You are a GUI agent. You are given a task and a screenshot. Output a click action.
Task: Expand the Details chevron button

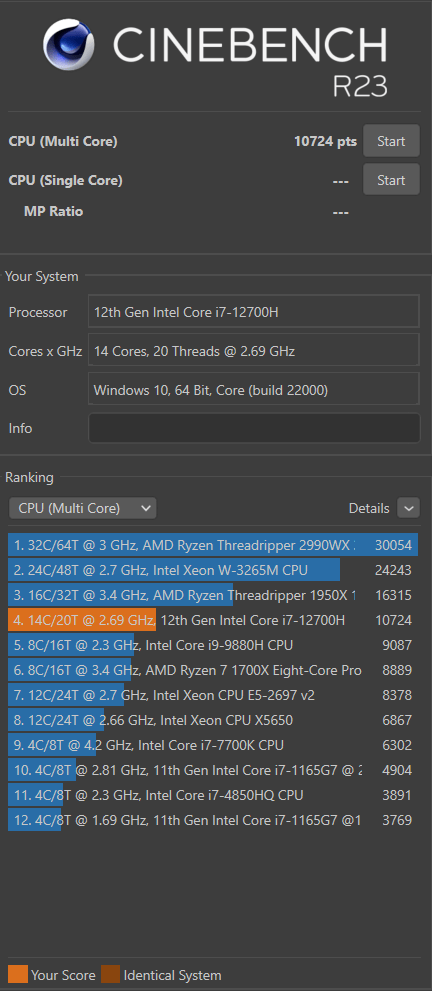[x=409, y=508]
